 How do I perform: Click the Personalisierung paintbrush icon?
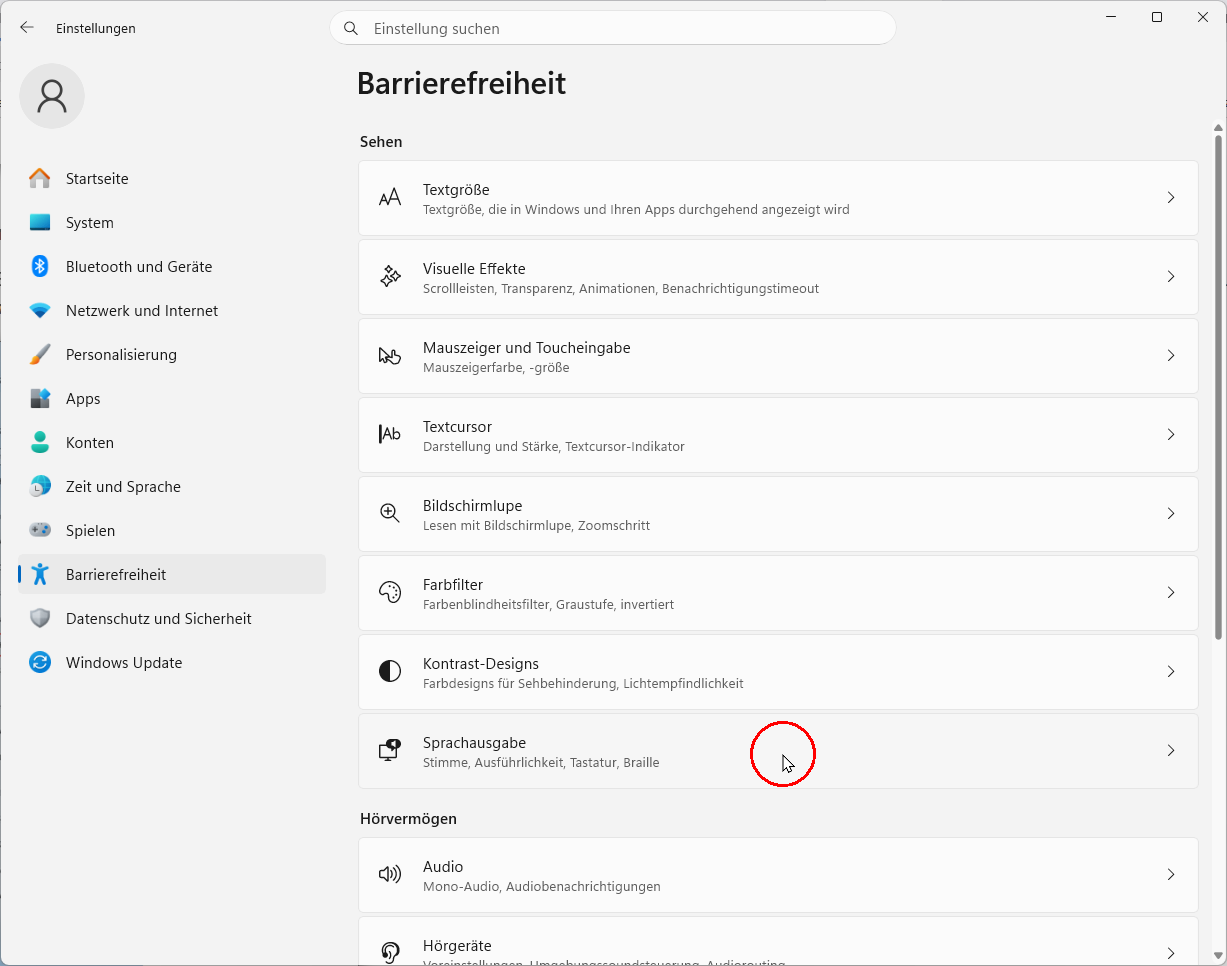coord(40,355)
